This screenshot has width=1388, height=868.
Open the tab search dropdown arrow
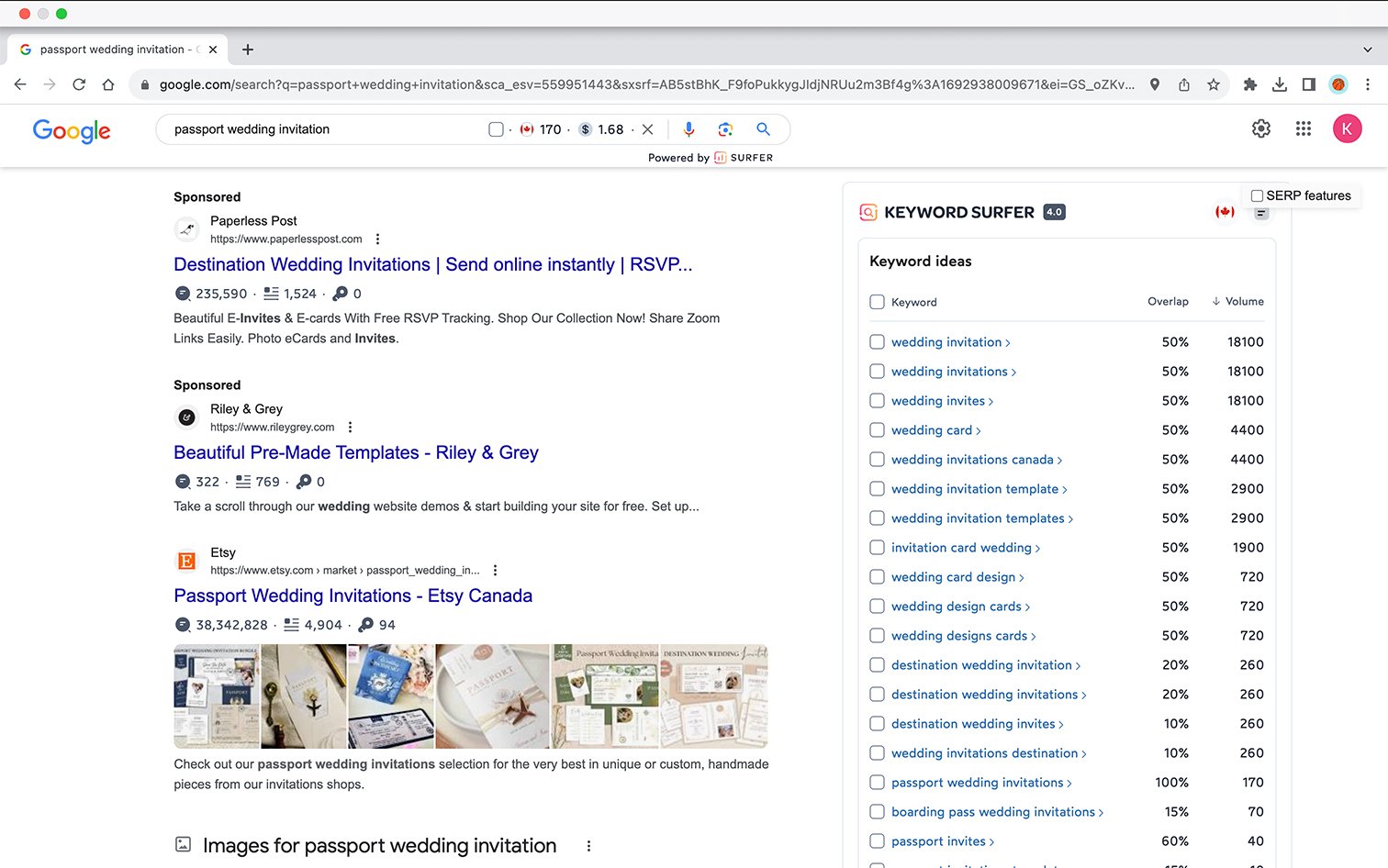coord(1368,50)
